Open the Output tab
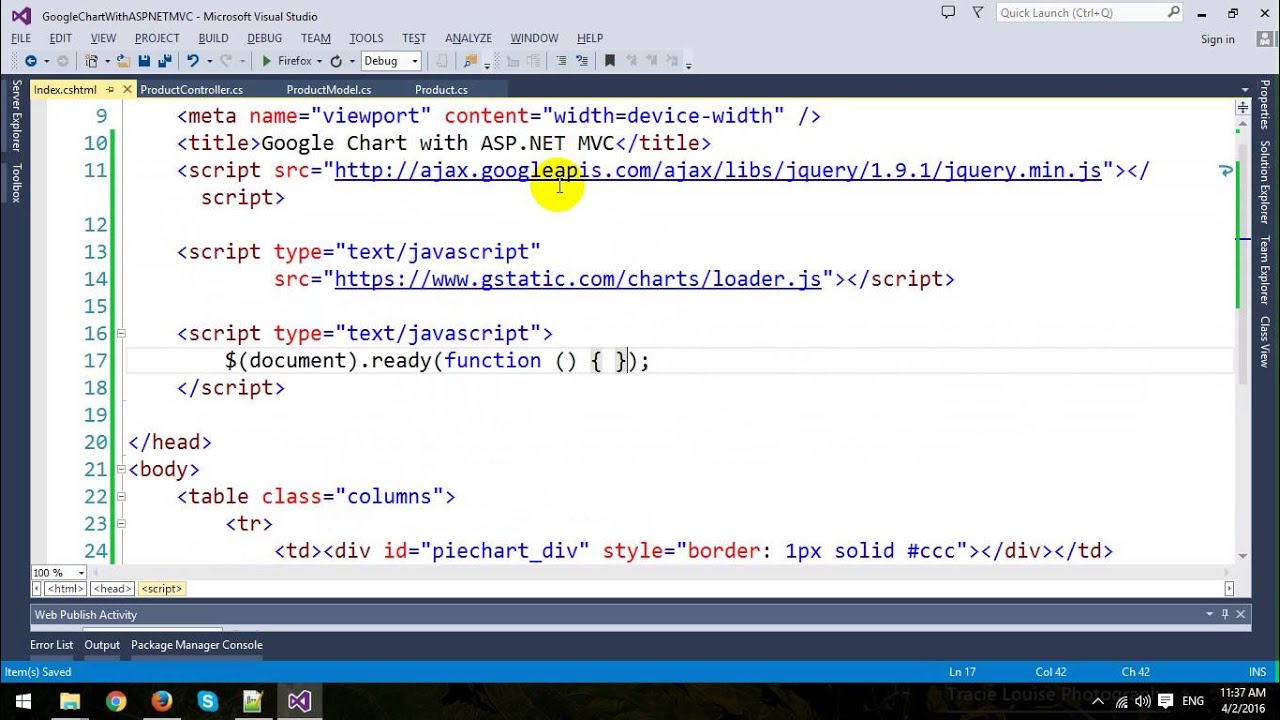 tap(102, 645)
